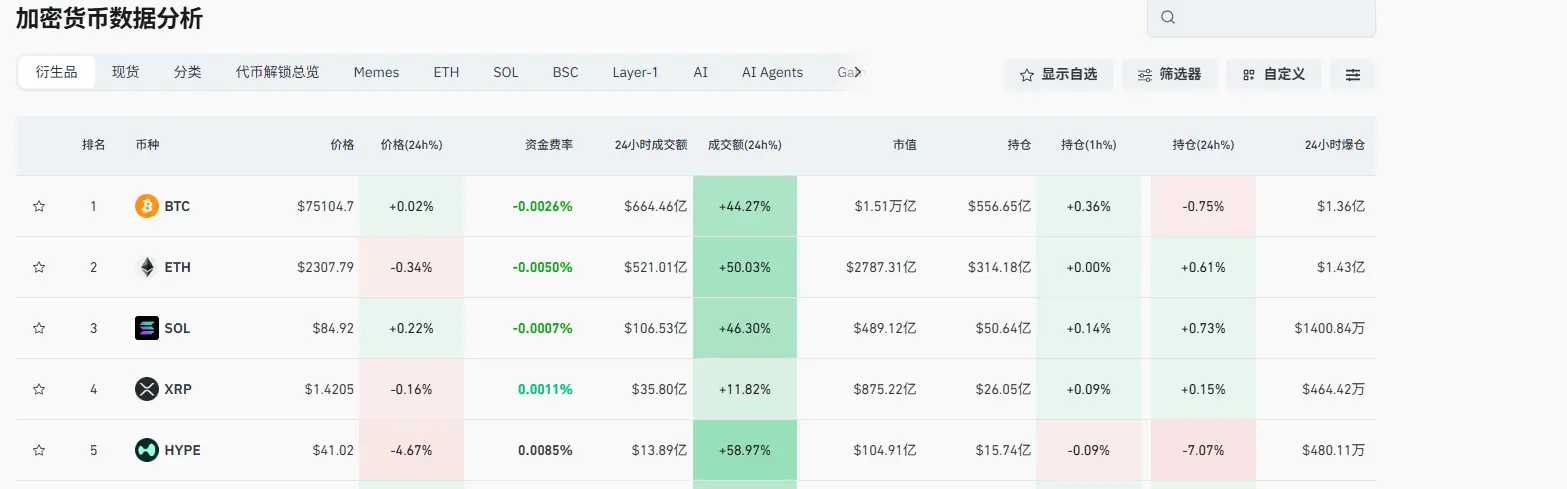1567x489 pixels.
Task: Switch to the SOL category tab
Action: click(x=506, y=72)
